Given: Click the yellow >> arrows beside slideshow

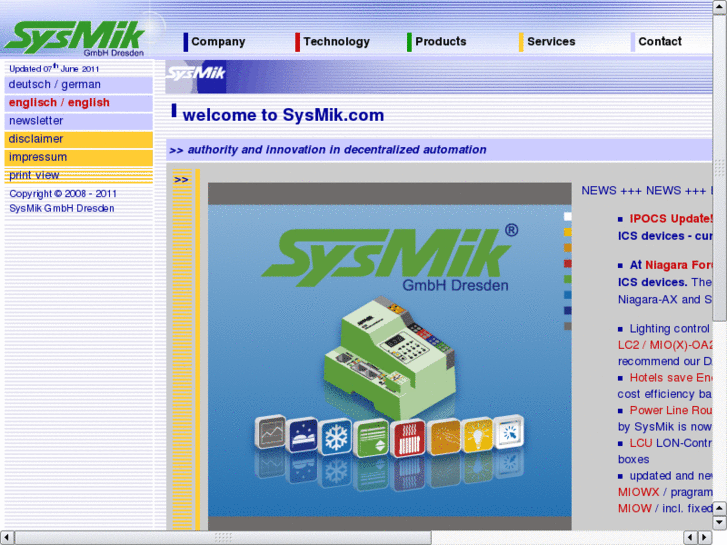Looking at the screenshot, I should pos(181,180).
